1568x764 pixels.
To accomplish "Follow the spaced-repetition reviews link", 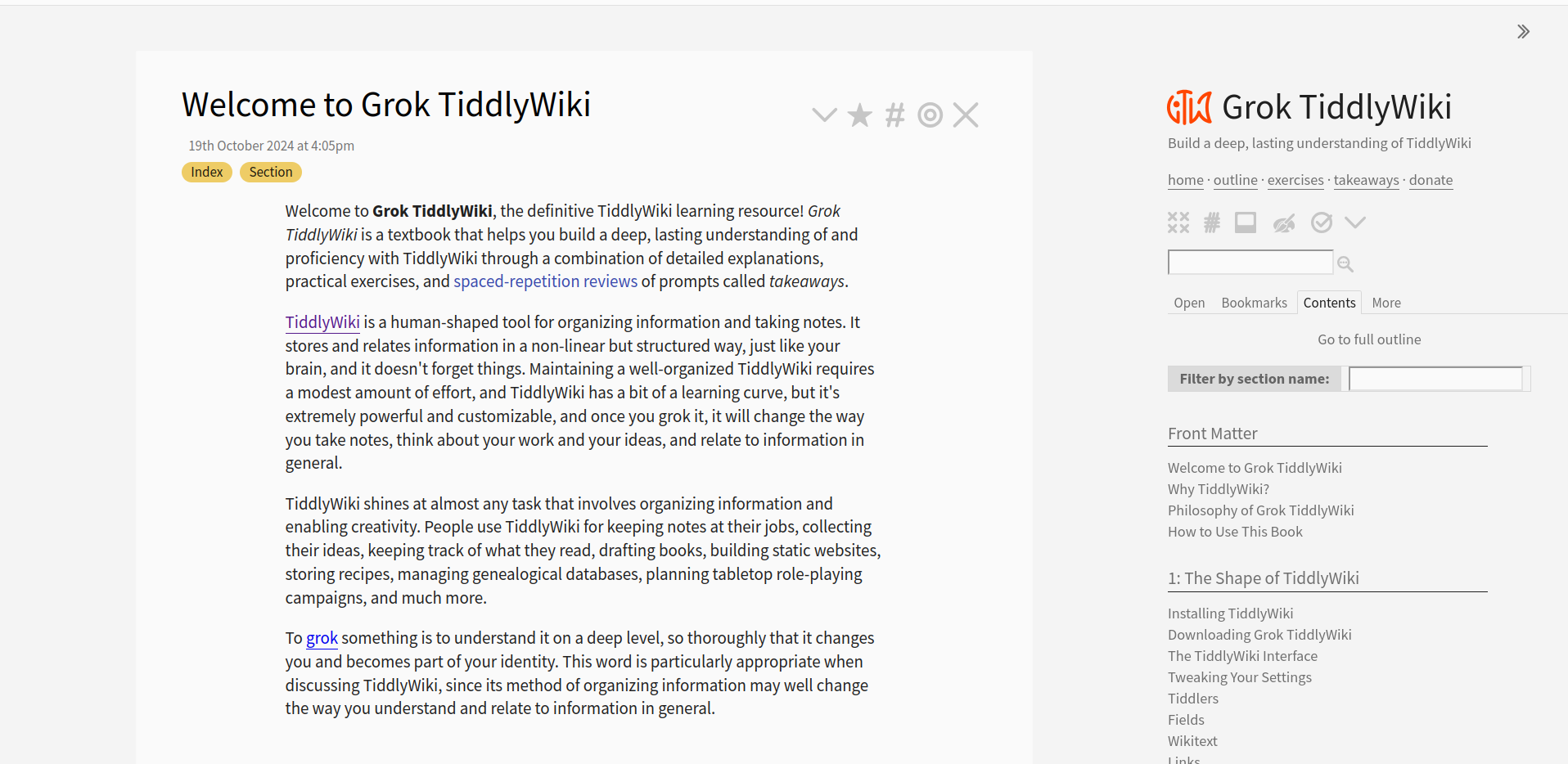I will tap(545, 281).
